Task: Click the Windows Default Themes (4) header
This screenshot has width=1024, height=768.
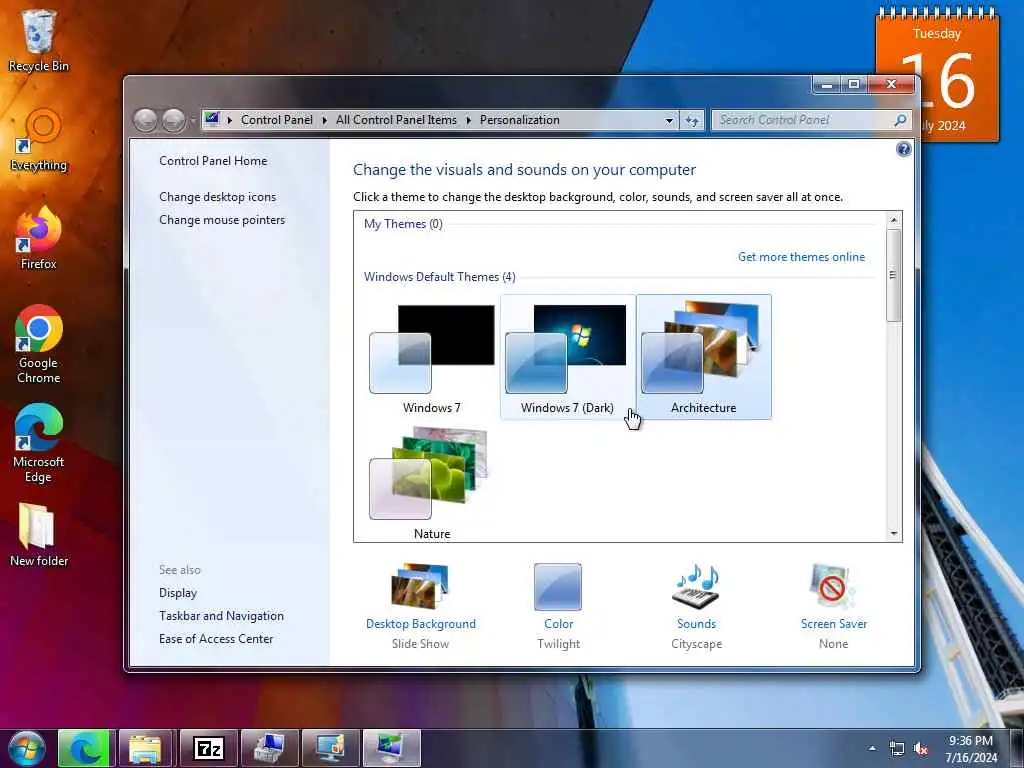Action: tap(440, 277)
